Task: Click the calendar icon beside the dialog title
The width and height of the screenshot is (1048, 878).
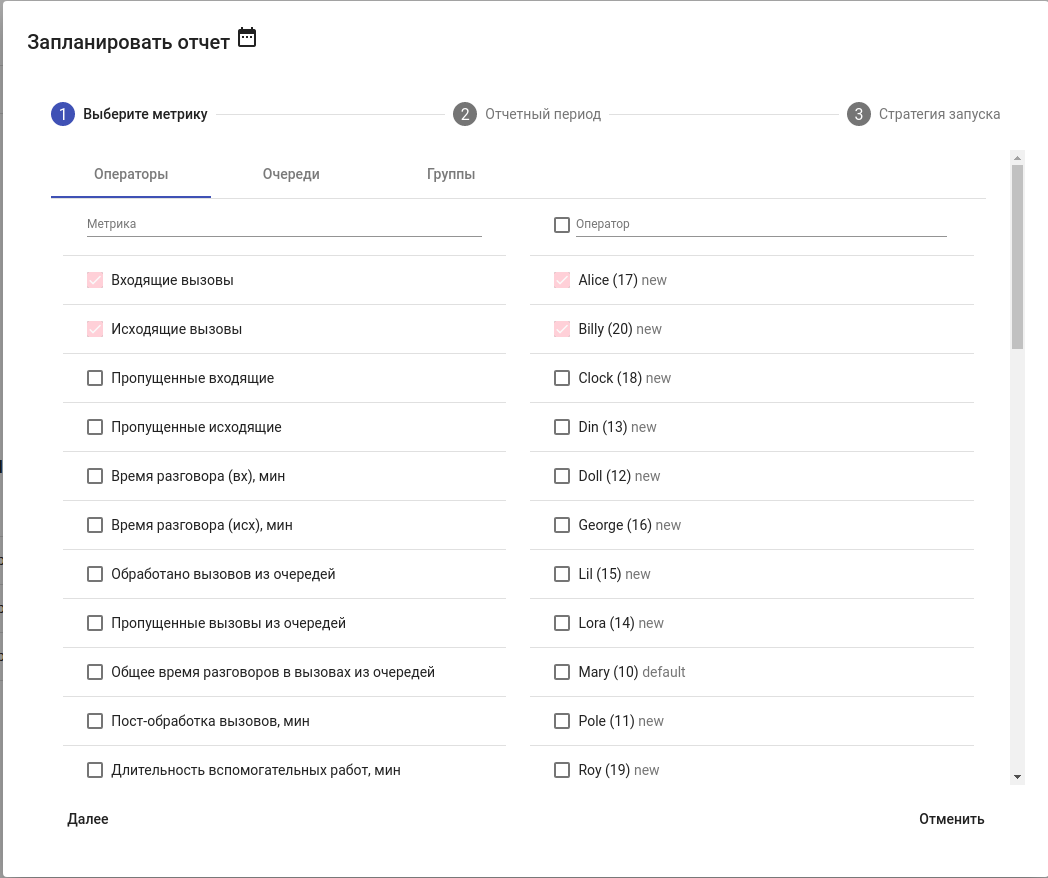Action: (247, 39)
